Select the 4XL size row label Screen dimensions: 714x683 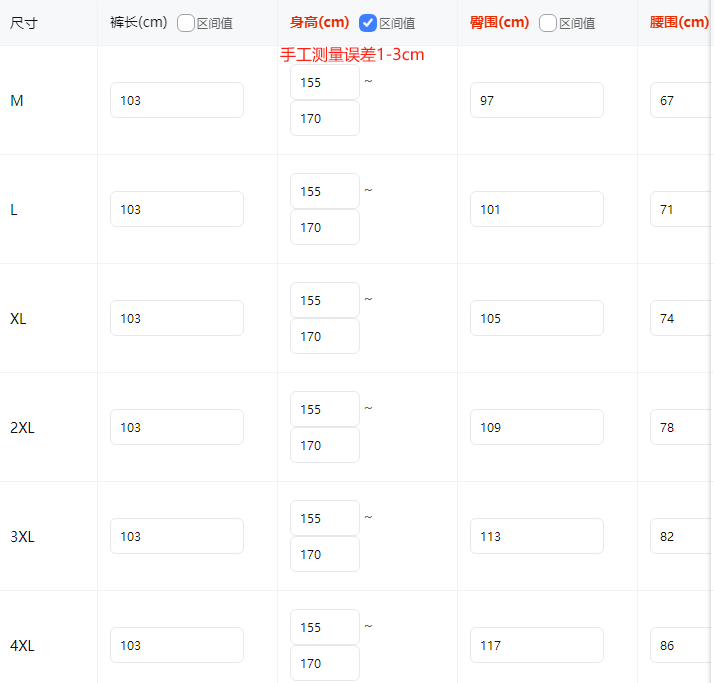coord(22,646)
